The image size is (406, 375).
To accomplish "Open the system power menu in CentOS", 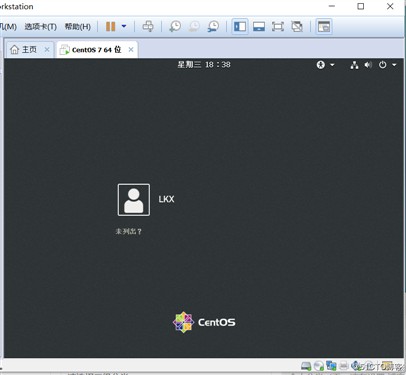I will 387,65.
